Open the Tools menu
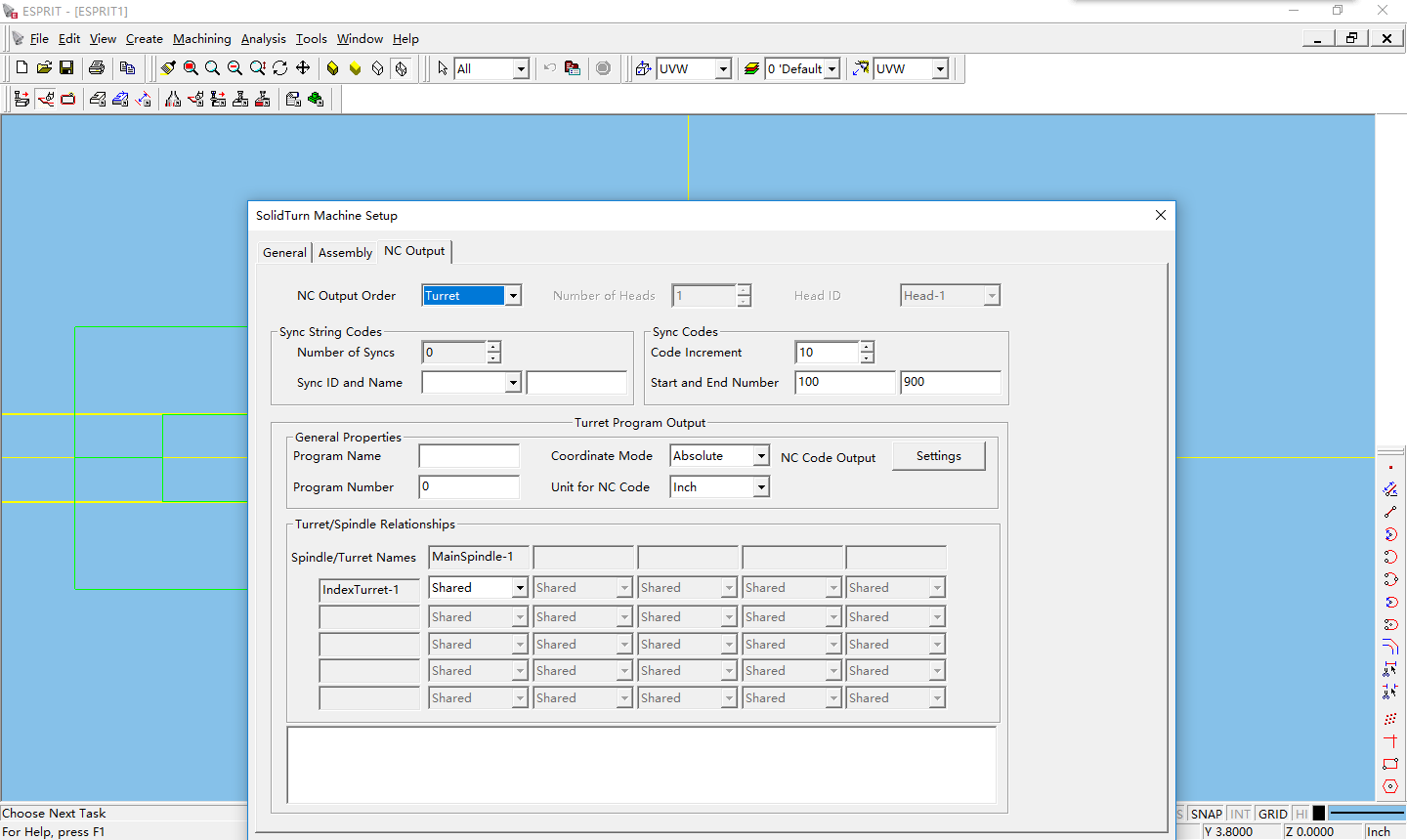This screenshot has width=1407, height=840. click(x=312, y=39)
